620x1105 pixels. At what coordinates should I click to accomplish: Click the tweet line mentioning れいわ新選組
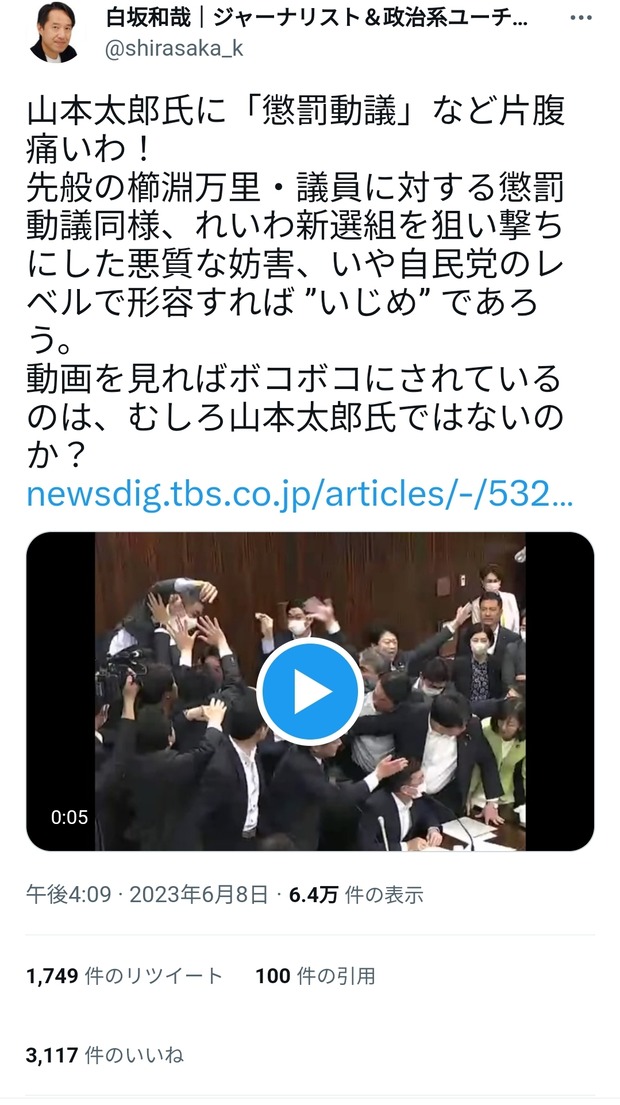(296, 228)
